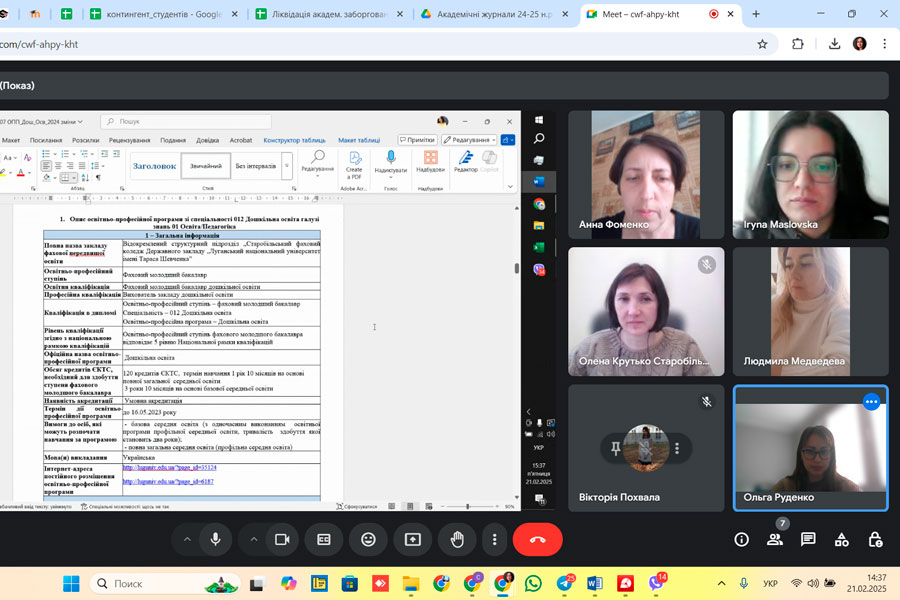Click the Sort icon in Word's paragraph group
Viewport: 900px width, 600px height.
pos(85,178)
